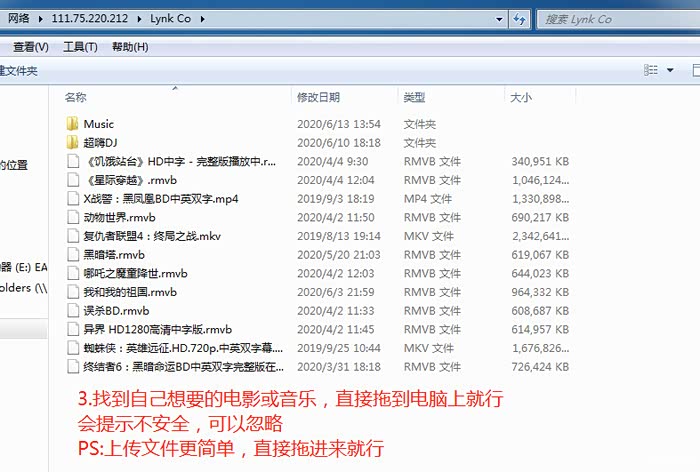Select the 超嗨DJ folder name
700x472 pixels.
(x=100, y=143)
